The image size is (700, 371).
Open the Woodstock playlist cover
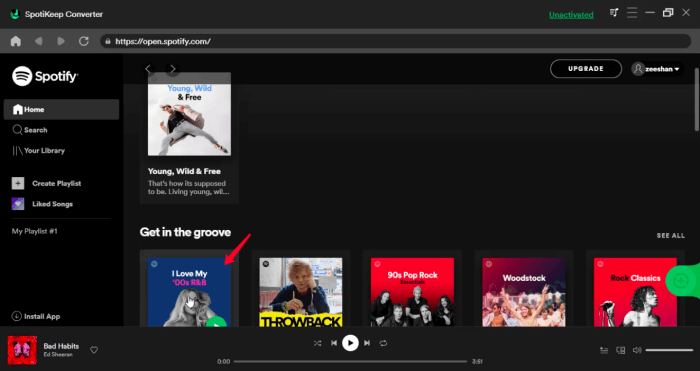pos(524,292)
